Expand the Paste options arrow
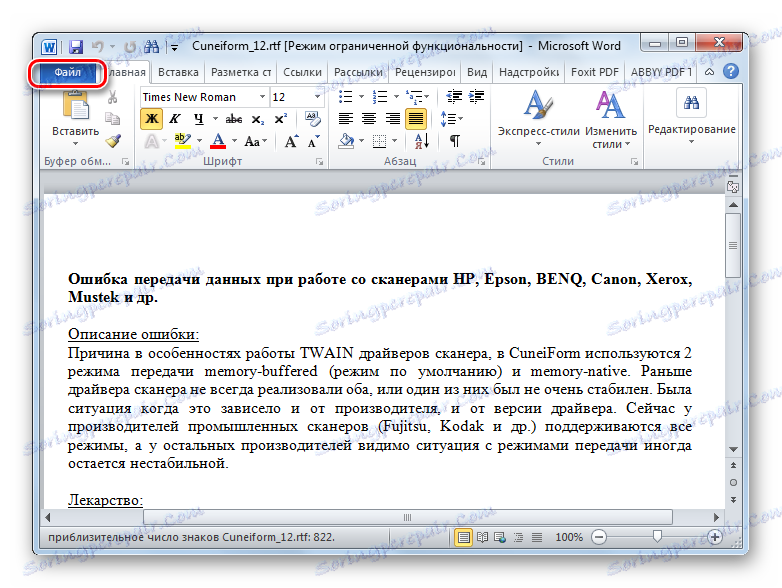Viewport: 782px width, 588px height. (75, 144)
